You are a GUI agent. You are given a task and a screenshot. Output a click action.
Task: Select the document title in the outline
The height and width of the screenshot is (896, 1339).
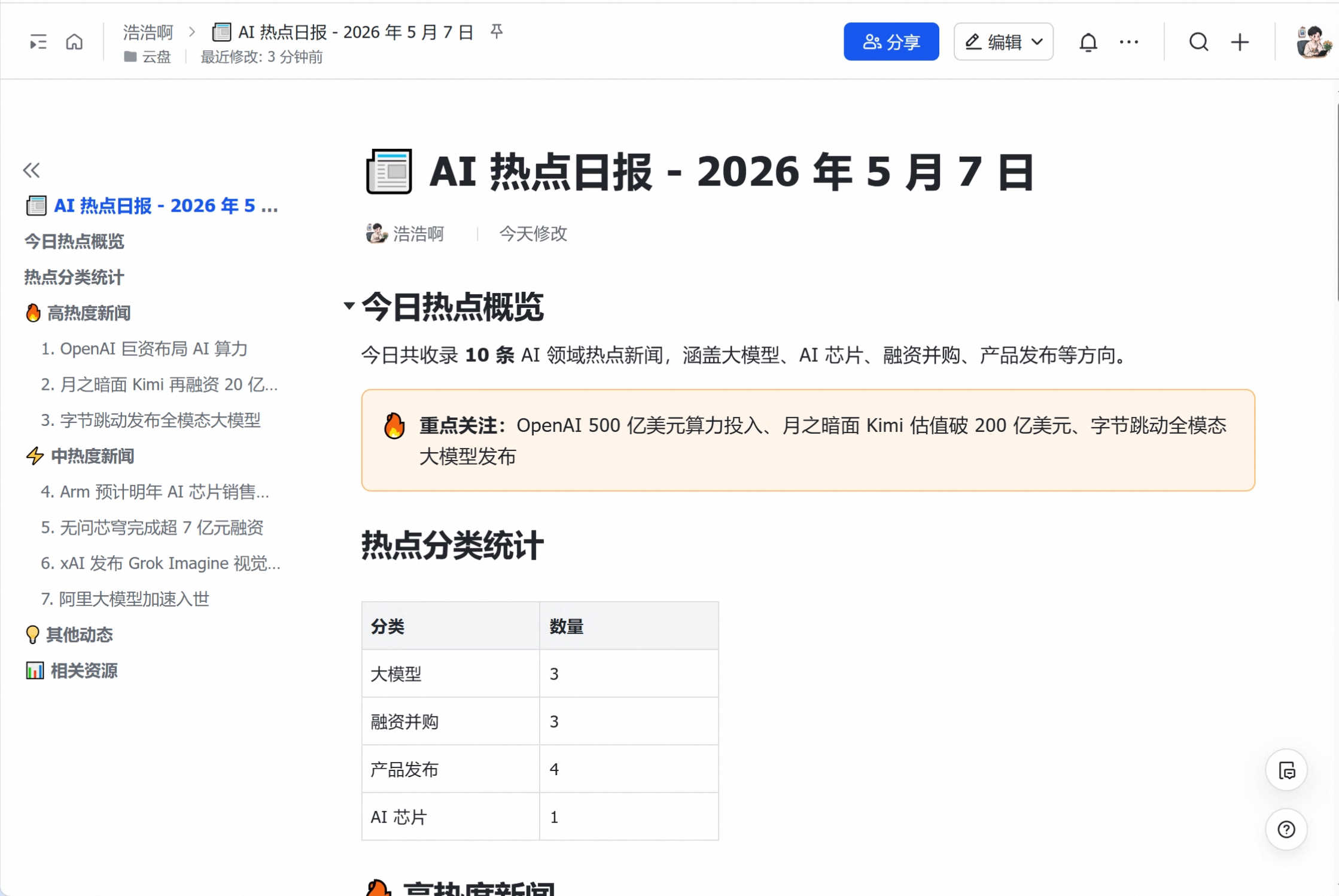[x=152, y=206]
